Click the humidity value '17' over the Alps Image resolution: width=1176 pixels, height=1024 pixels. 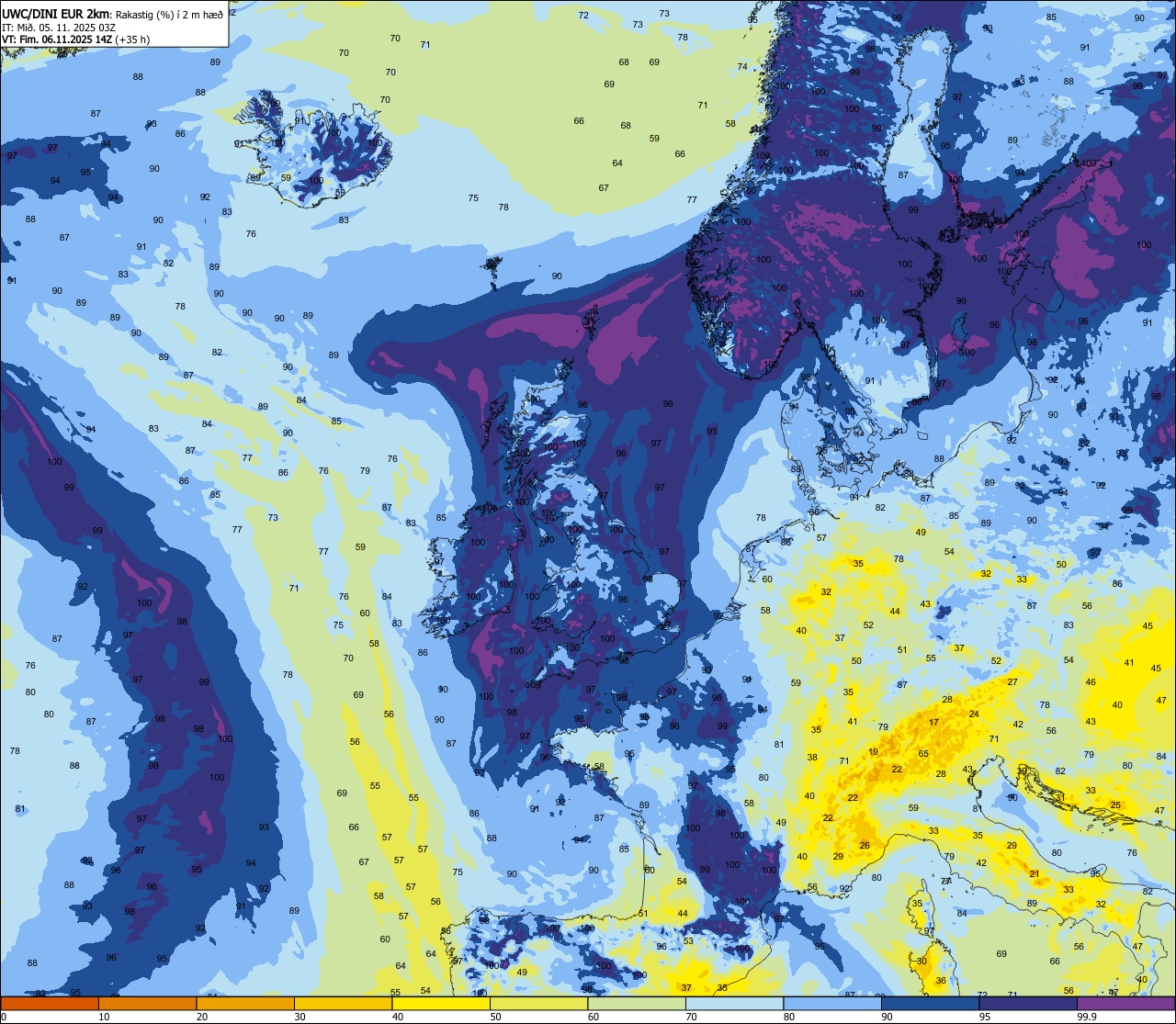[x=933, y=723]
